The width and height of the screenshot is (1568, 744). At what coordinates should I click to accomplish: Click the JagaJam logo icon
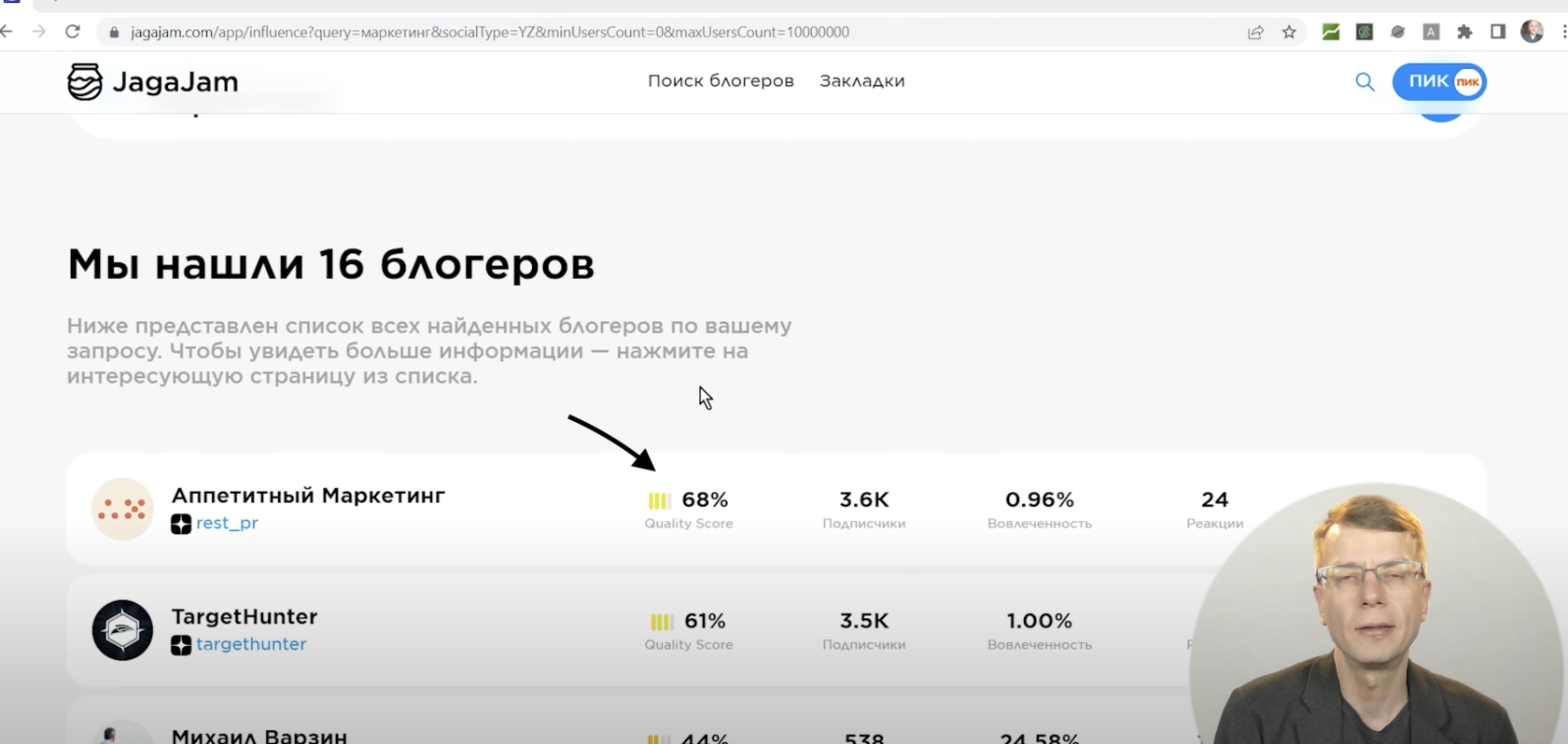(85, 82)
